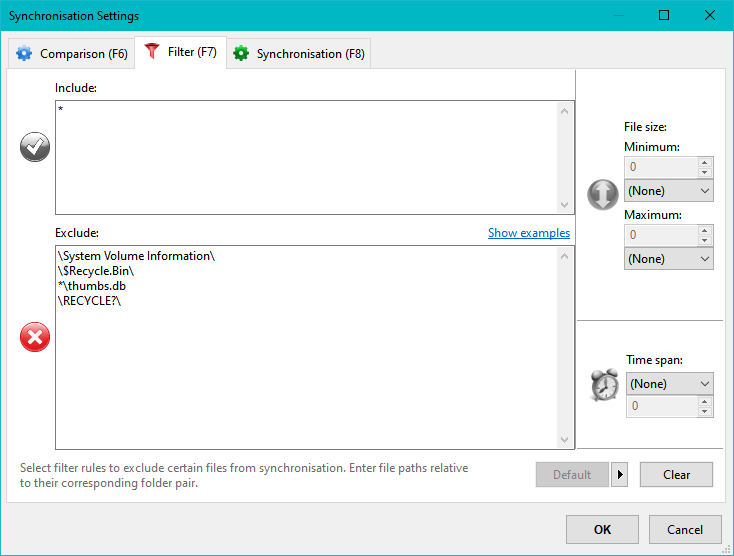
Task: Click the grey checkmark include filter icon
Action: point(35,147)
